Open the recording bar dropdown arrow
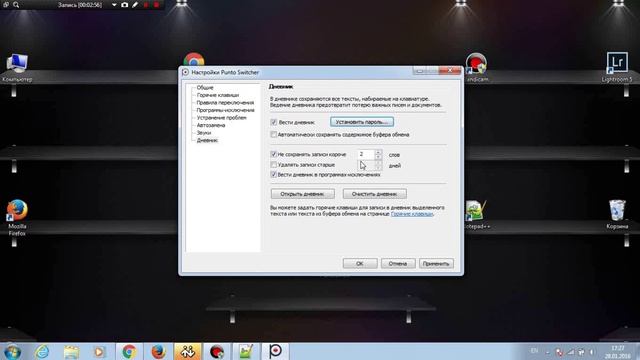 click(x=114, y=5)
